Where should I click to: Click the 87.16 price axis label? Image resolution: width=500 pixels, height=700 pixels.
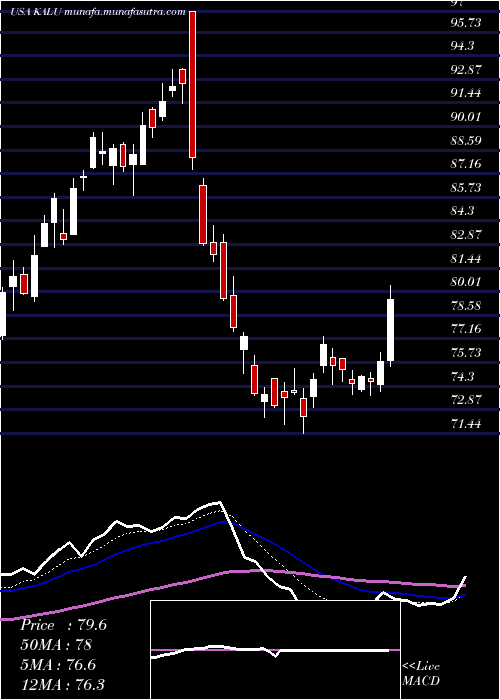point(466,164)
